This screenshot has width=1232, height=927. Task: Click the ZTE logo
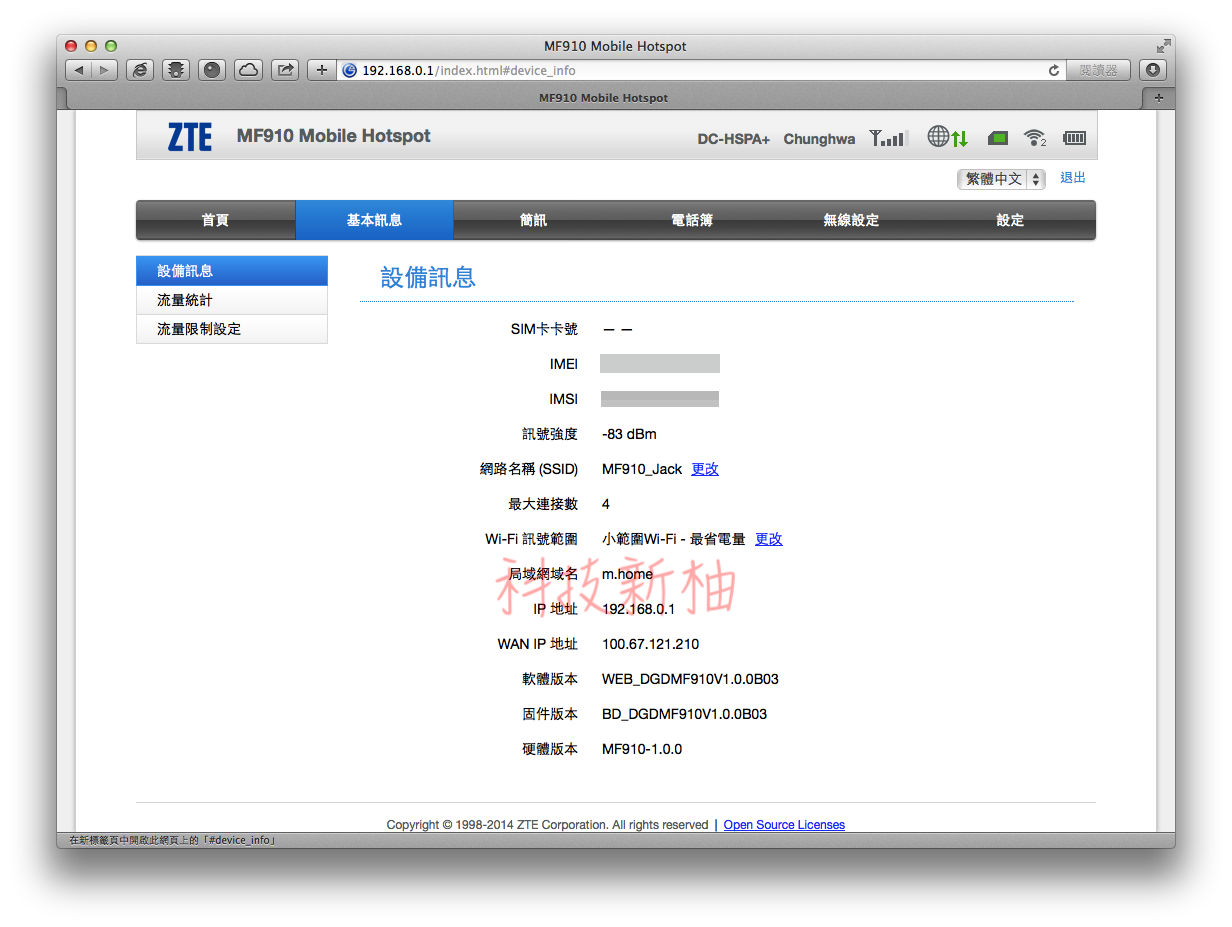pos(190,136)
